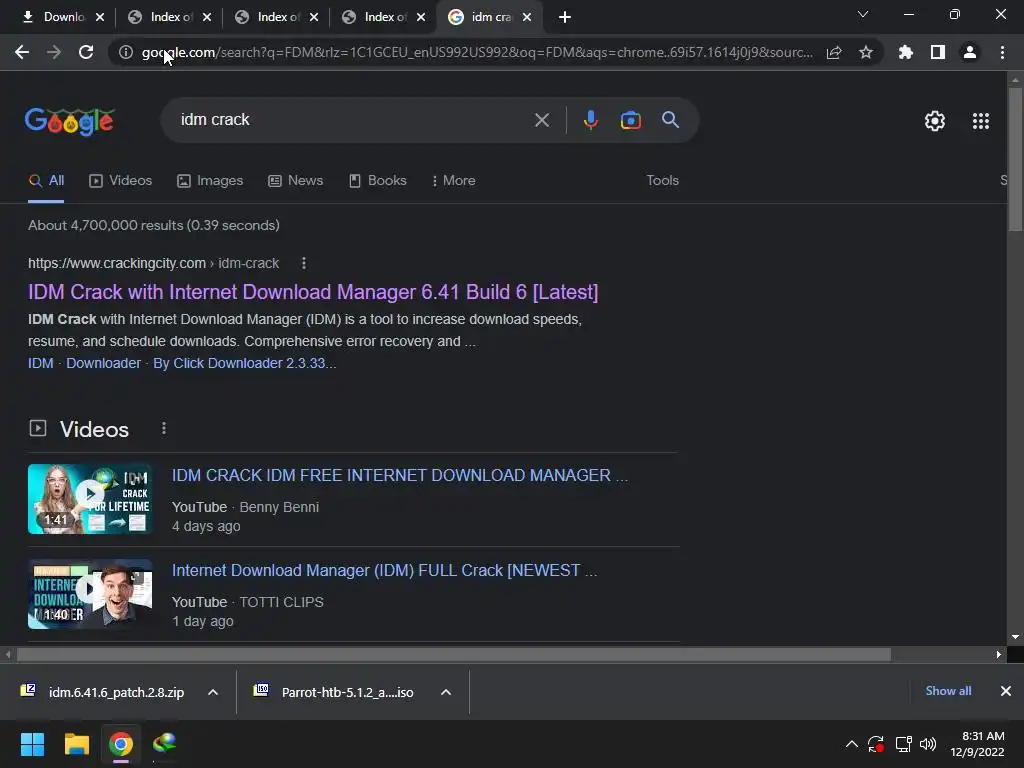Screen dimensions: 1024x768
Task: Close the Downloads tab
Action: (x=100, y=17)
